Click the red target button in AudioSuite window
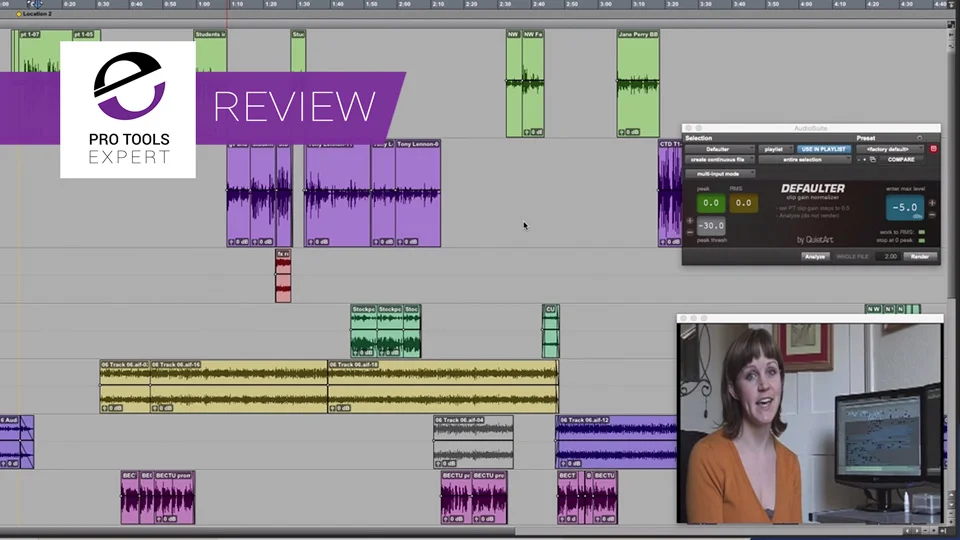 point(933,149)
